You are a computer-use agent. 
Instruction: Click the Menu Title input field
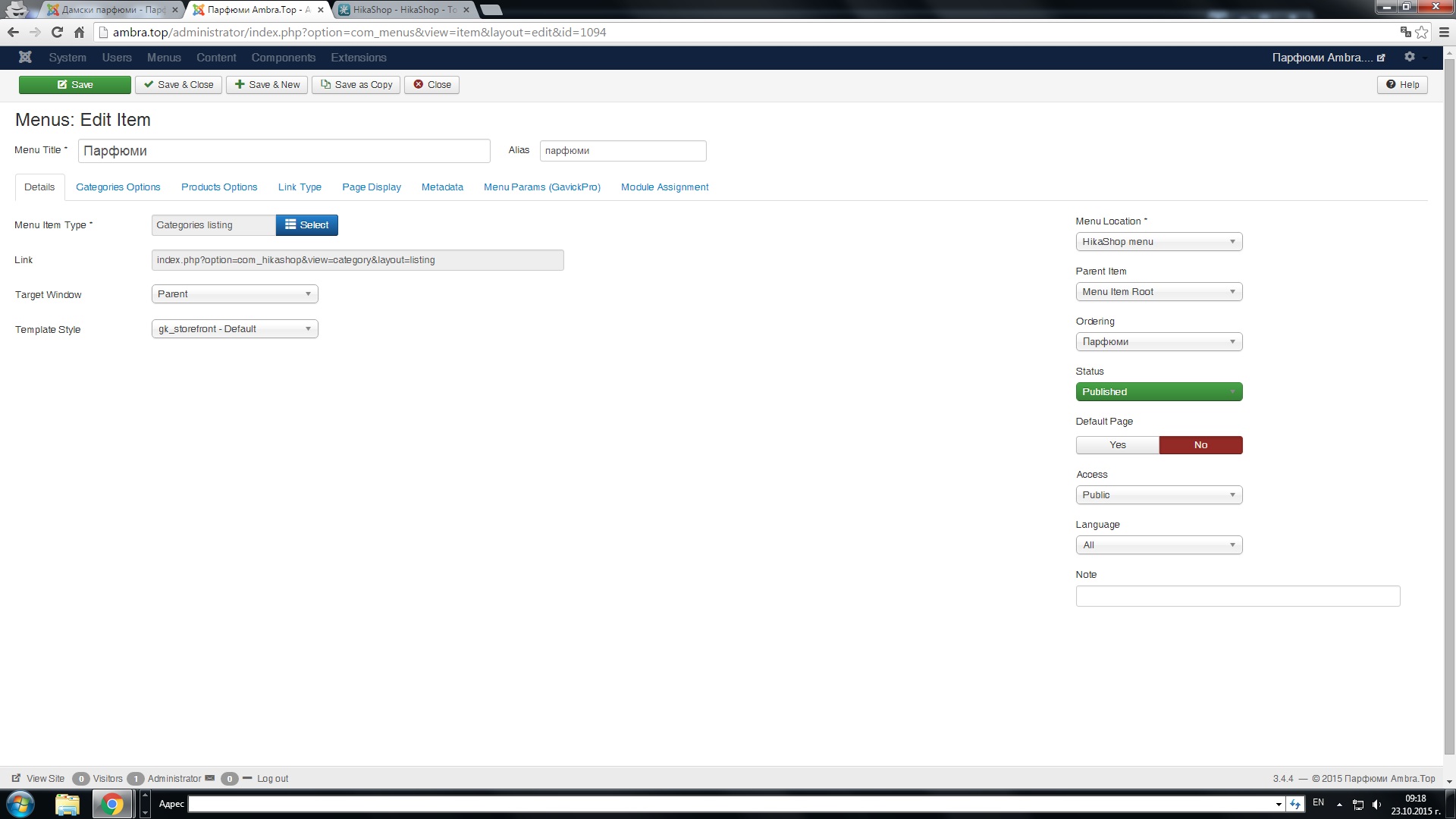[284, 151]
